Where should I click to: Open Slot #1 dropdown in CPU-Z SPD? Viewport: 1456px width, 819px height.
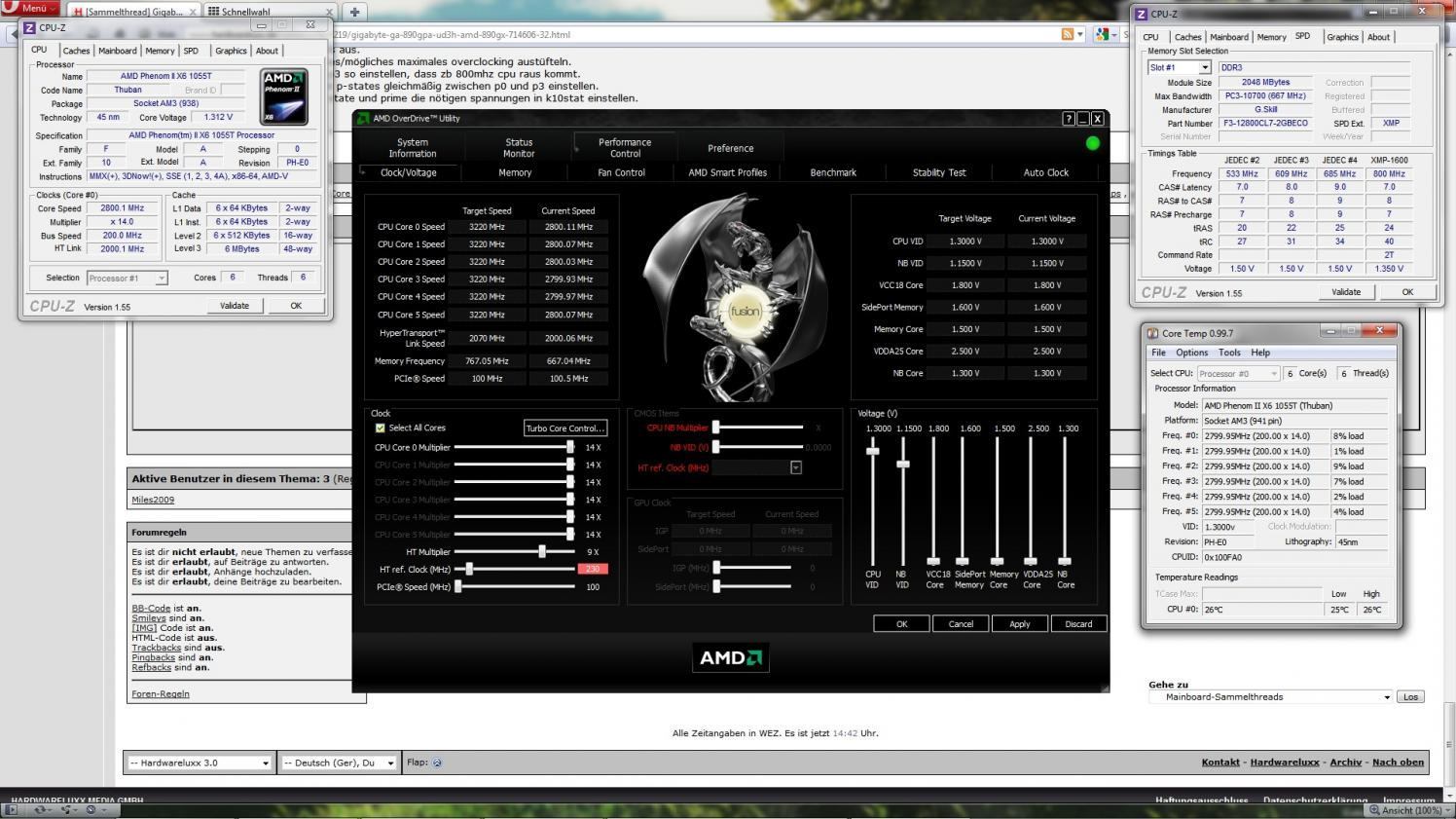(1179, 67)
